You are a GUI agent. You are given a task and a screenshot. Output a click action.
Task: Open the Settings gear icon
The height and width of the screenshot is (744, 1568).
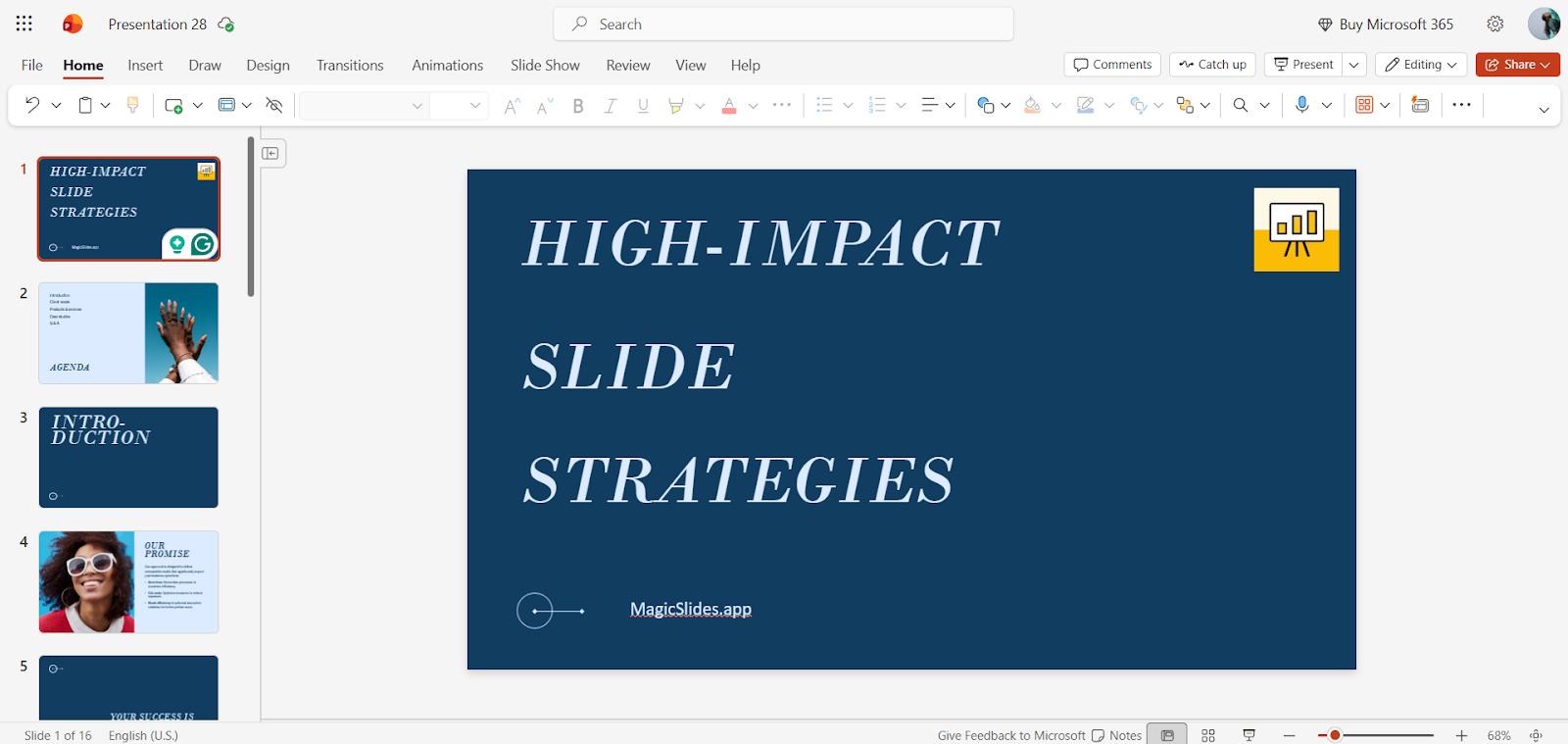1495,25
